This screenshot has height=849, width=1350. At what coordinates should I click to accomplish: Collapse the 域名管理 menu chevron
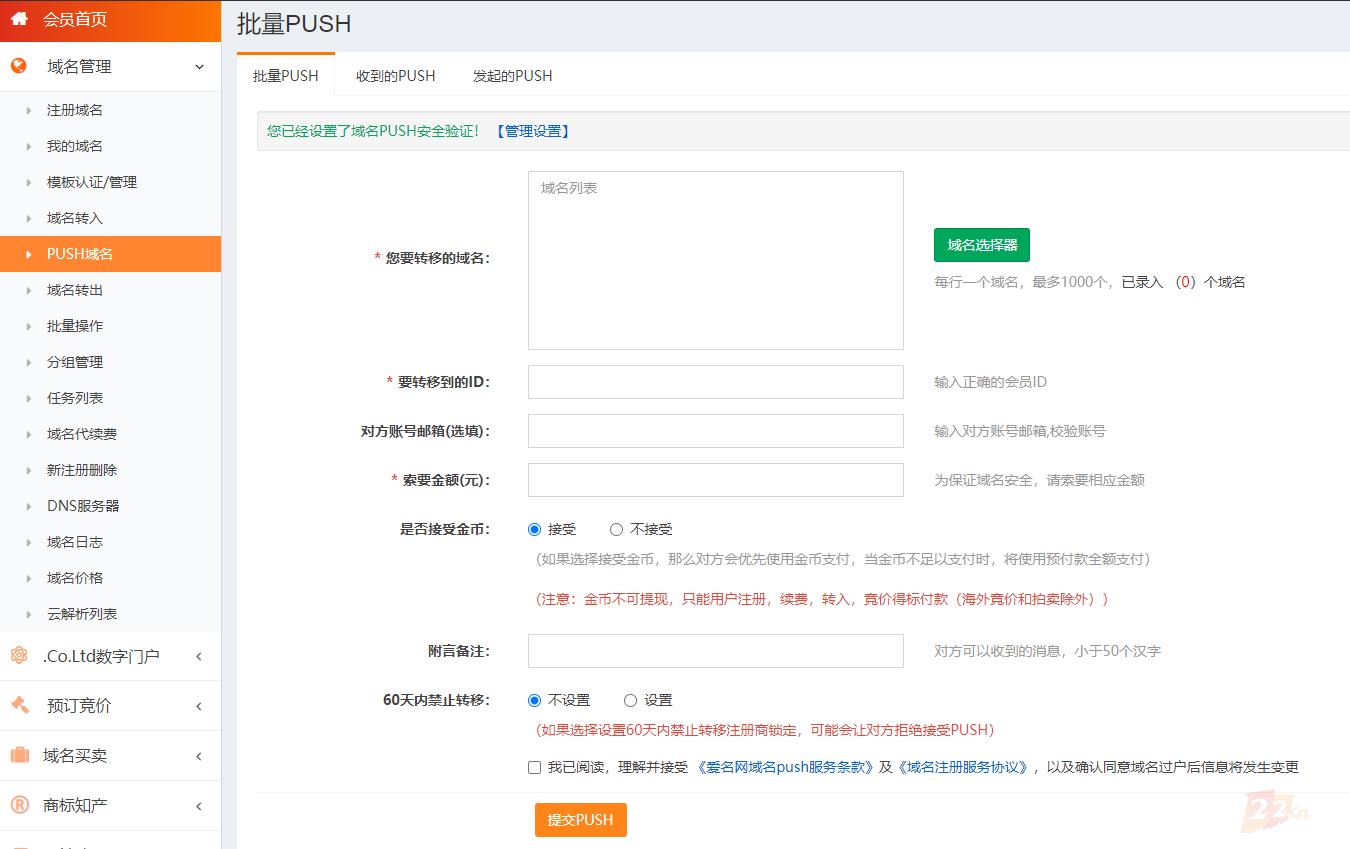pos(199,67)
